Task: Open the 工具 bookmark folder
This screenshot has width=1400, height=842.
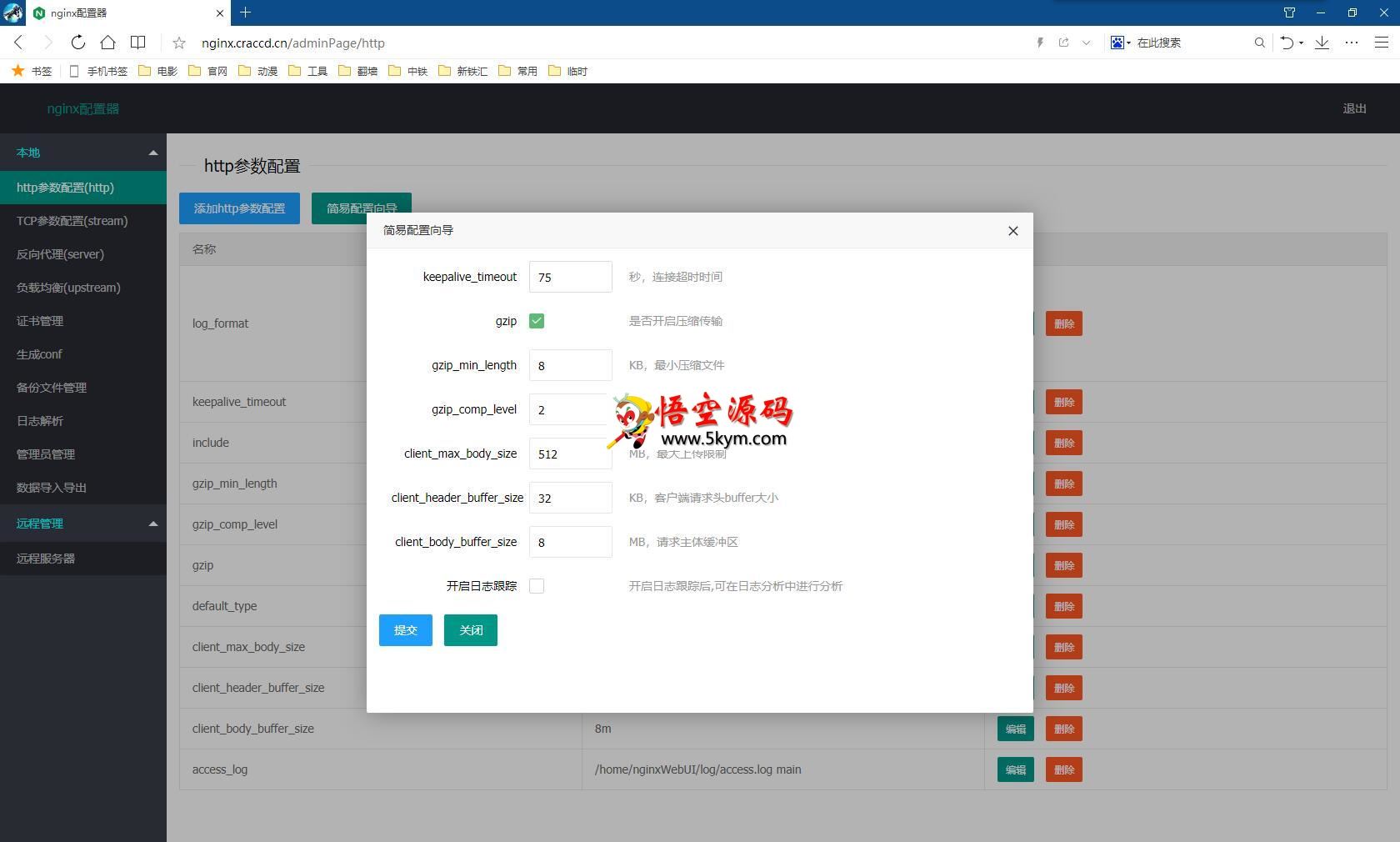Action: [308, 71]
